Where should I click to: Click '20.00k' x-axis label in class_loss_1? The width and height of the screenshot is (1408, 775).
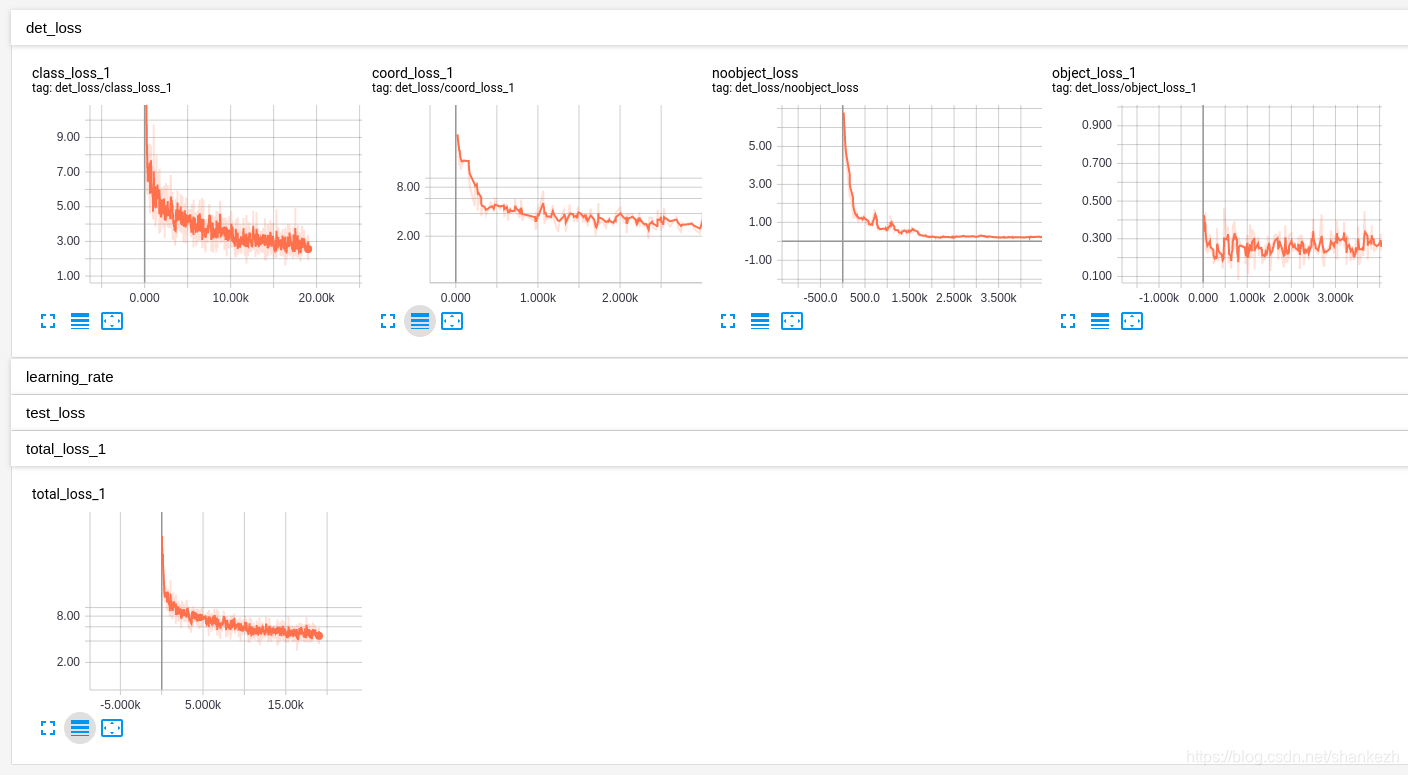click(317, 298)
